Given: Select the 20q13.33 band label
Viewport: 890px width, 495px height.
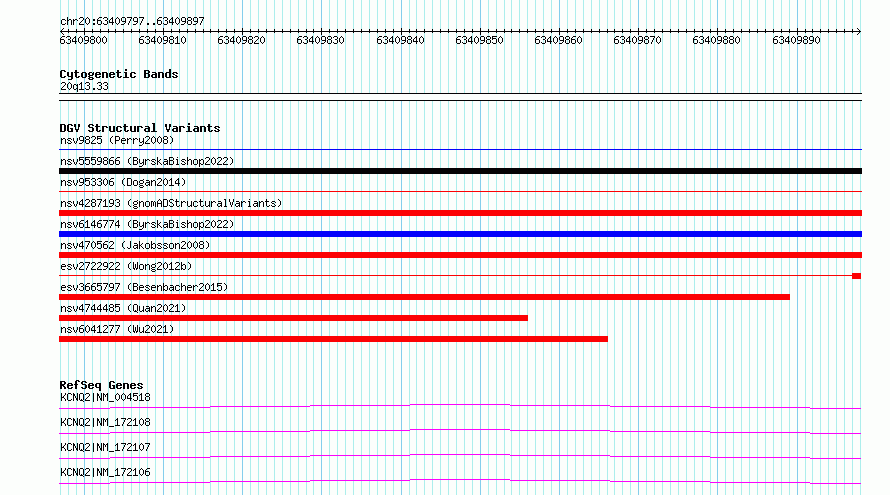Looking at the screenshot, I should pos(84,86).
